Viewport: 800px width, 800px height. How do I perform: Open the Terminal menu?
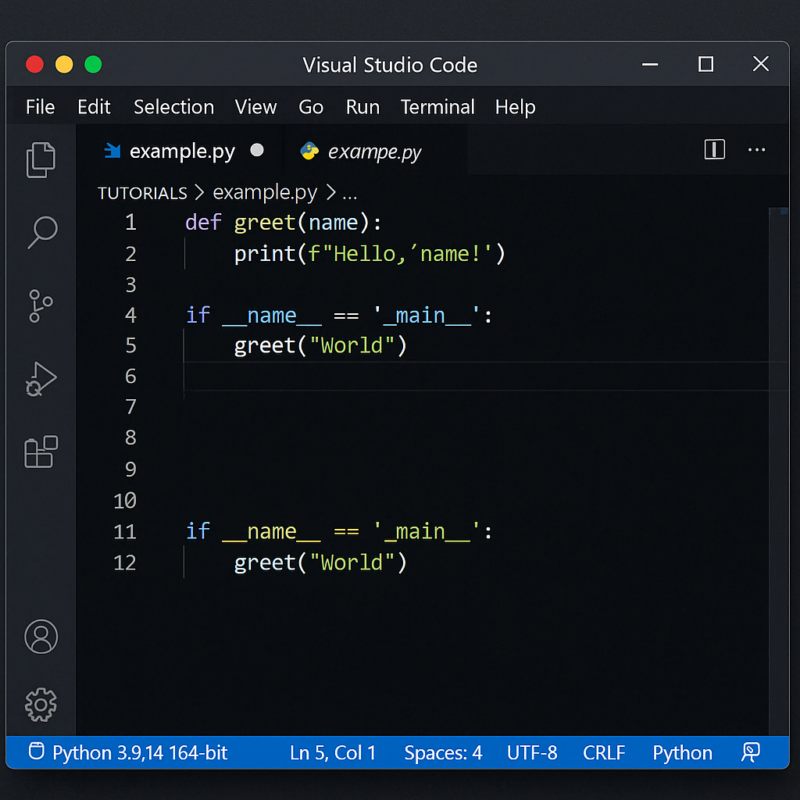coord(438,107)
